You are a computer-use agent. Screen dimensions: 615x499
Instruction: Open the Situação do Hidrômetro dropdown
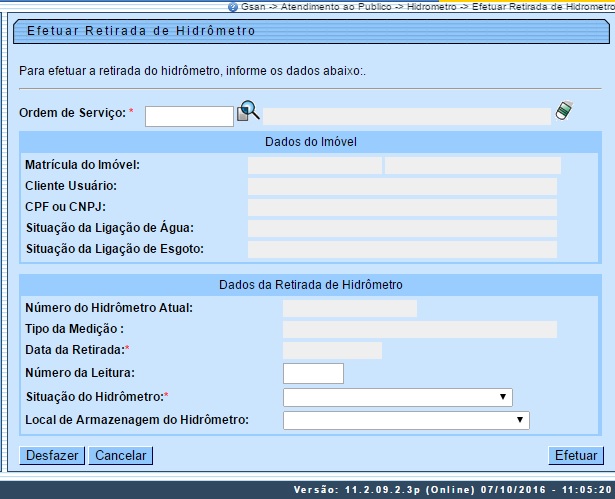(x=397, y=397)
